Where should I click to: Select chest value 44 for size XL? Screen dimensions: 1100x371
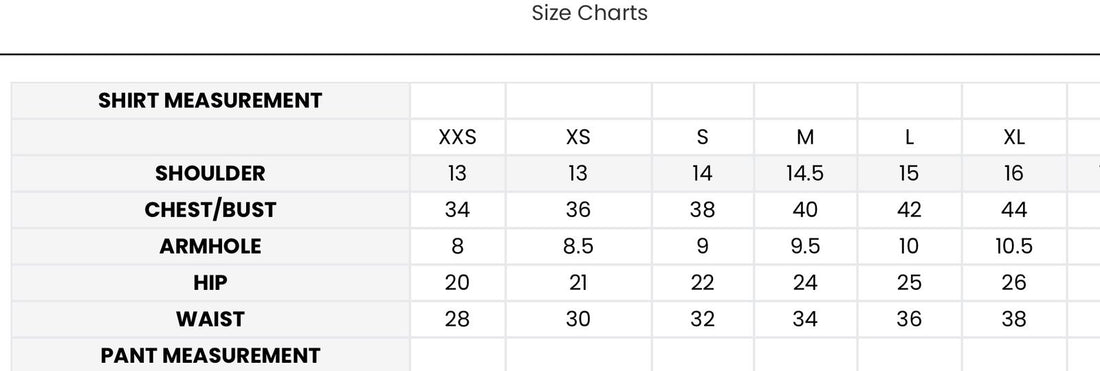(x=1014, y=210)
